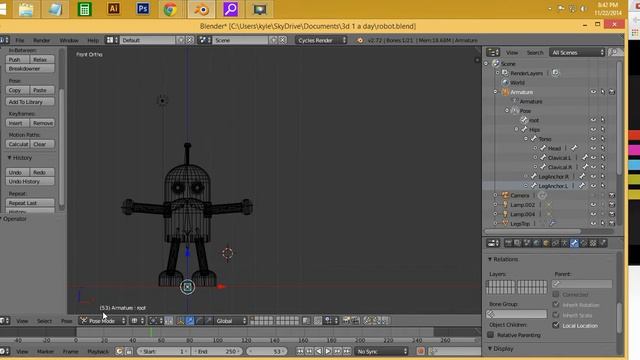
Task: Toggle visibility eye of root bone
Action: [x=593, y=120]
